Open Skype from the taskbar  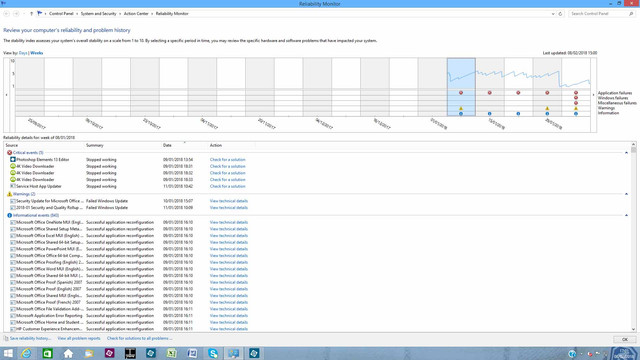point(213,353)
